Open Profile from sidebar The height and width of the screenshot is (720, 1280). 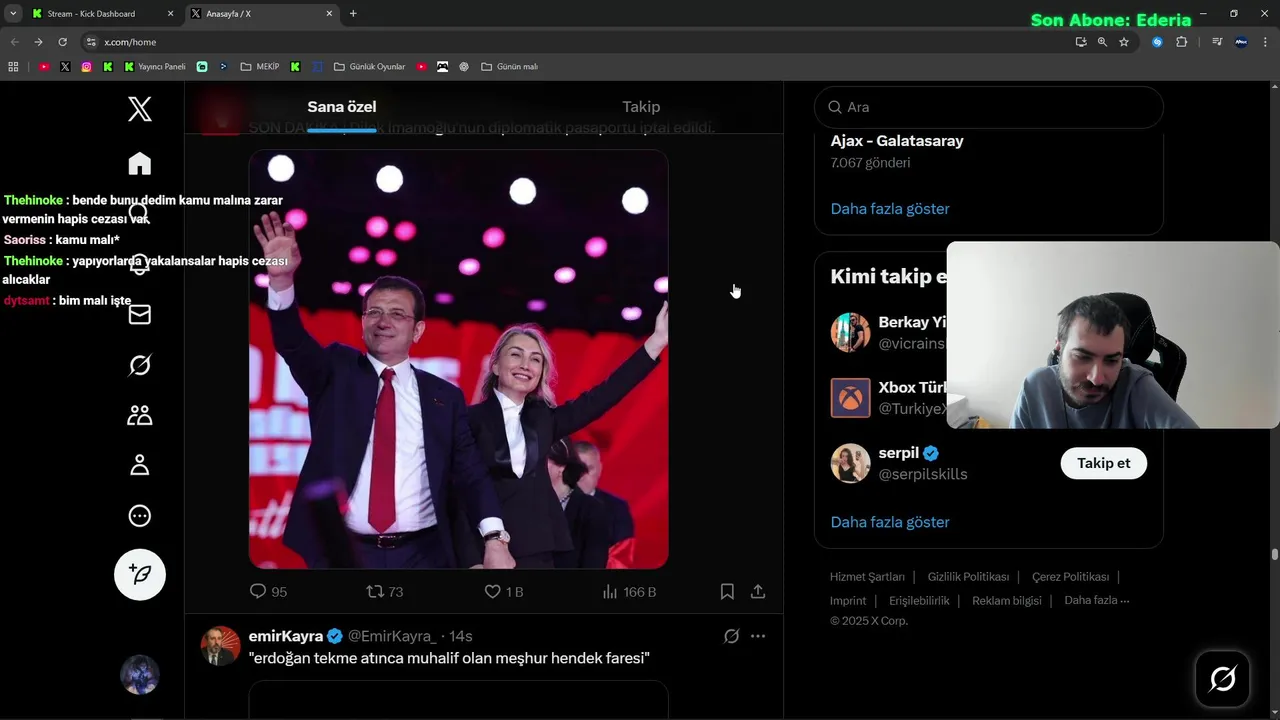point(140,465)
